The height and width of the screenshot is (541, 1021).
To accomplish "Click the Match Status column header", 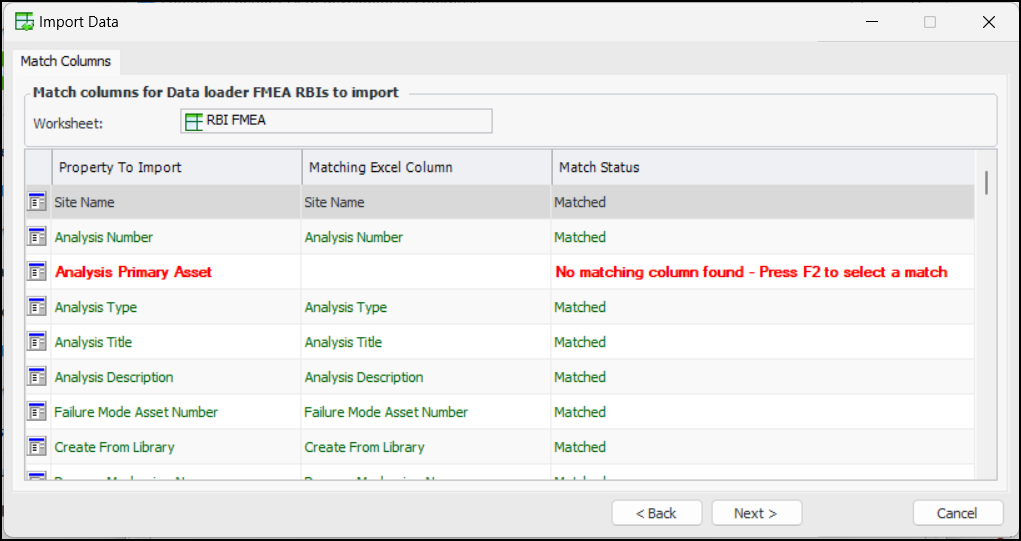I will [x=760, y=167].
